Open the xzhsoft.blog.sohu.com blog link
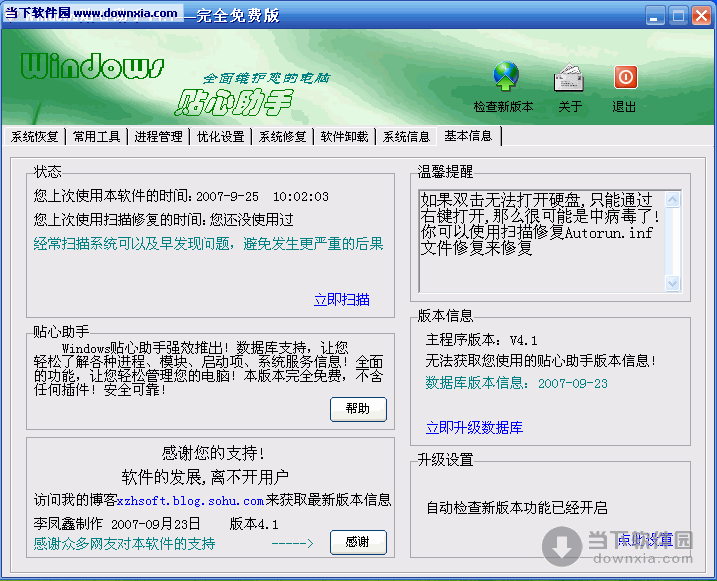 tap(190, 501)
